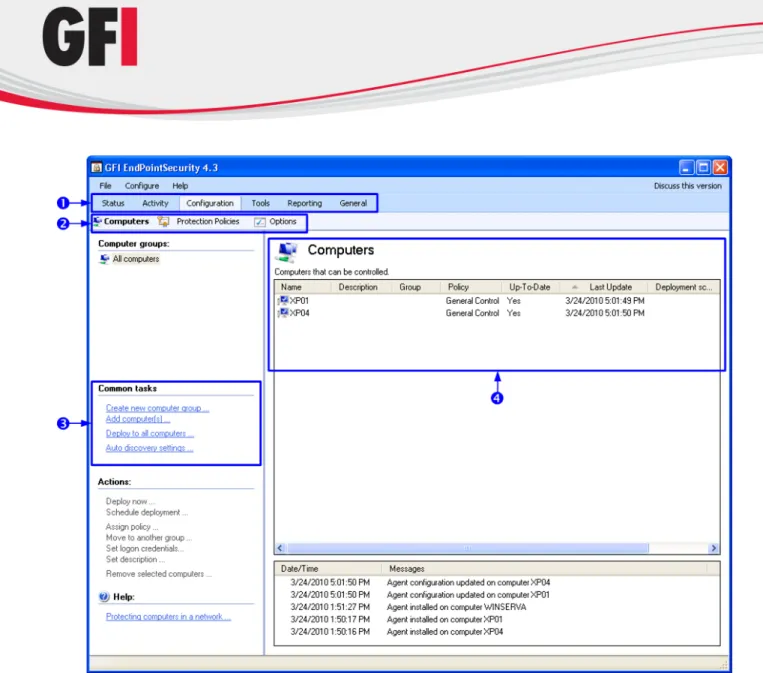Click Discuss this version link
Viewport: 763px width, 673px height.
687,186
